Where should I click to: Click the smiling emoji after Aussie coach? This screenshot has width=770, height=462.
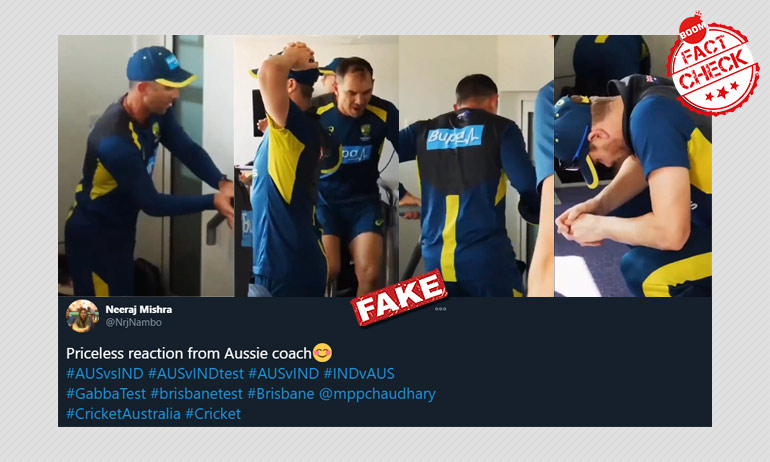tap(322, 353)
